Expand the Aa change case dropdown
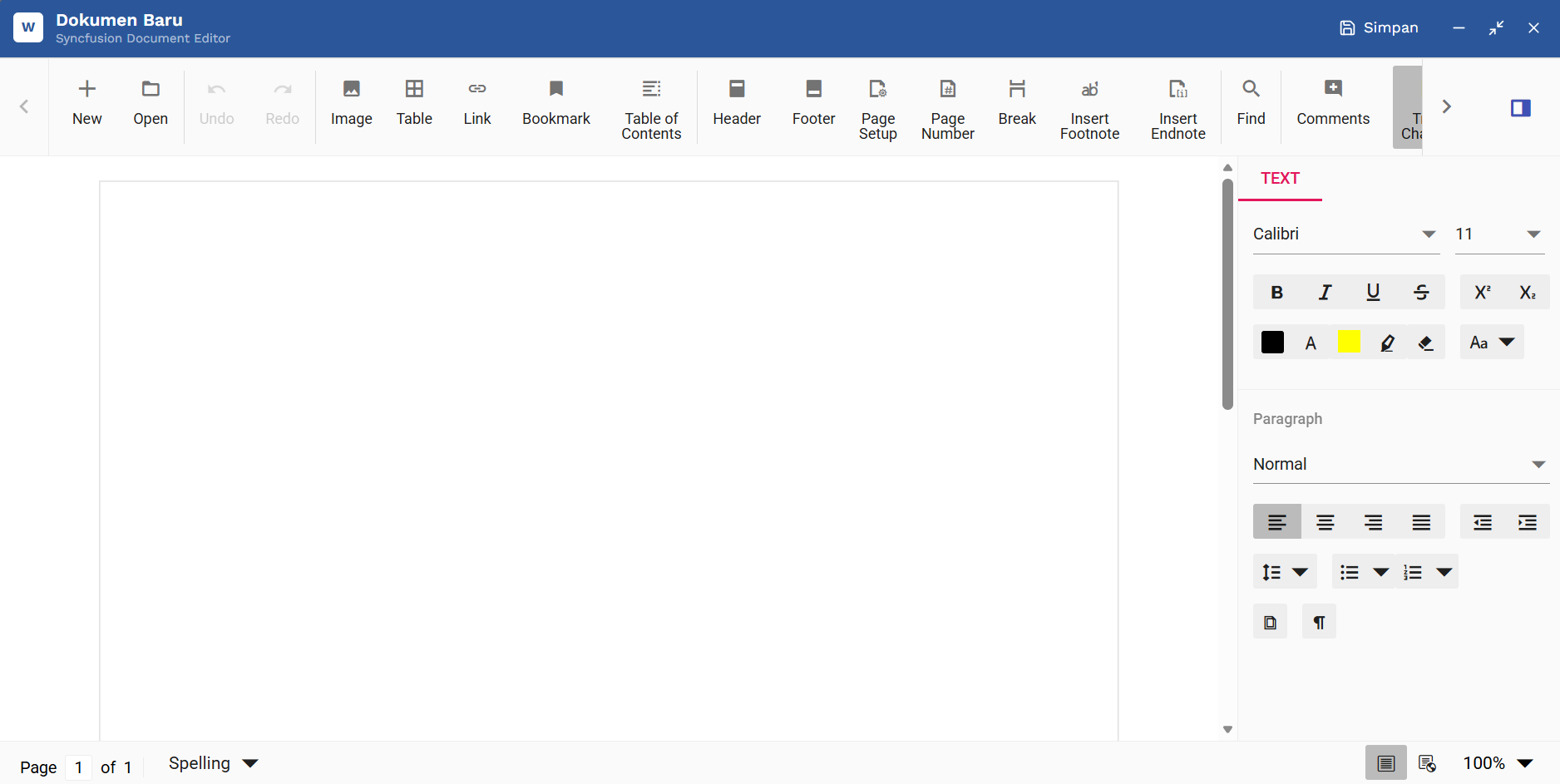This screenshot has width=1560, height=784. pyautogui.click(x=1492, y=343)
